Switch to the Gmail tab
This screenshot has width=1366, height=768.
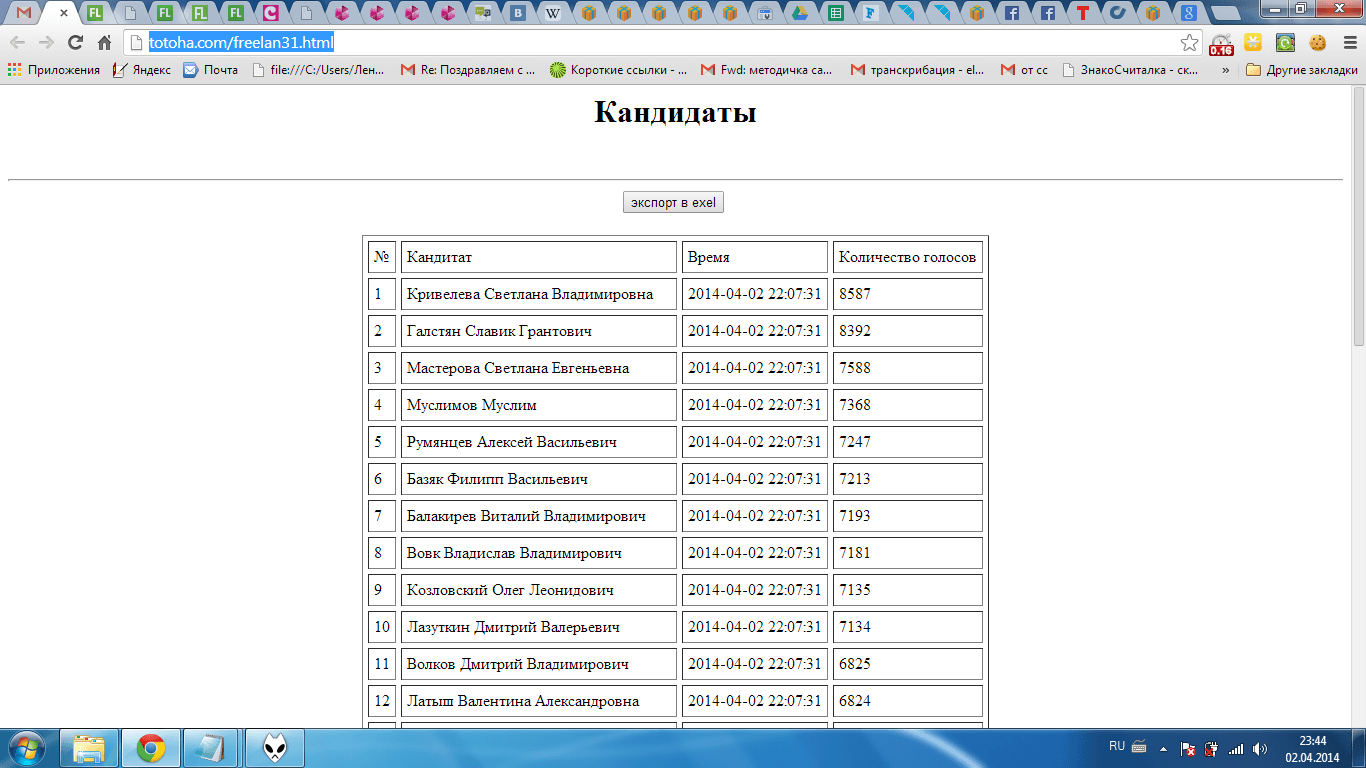click(x=24, y=14)
